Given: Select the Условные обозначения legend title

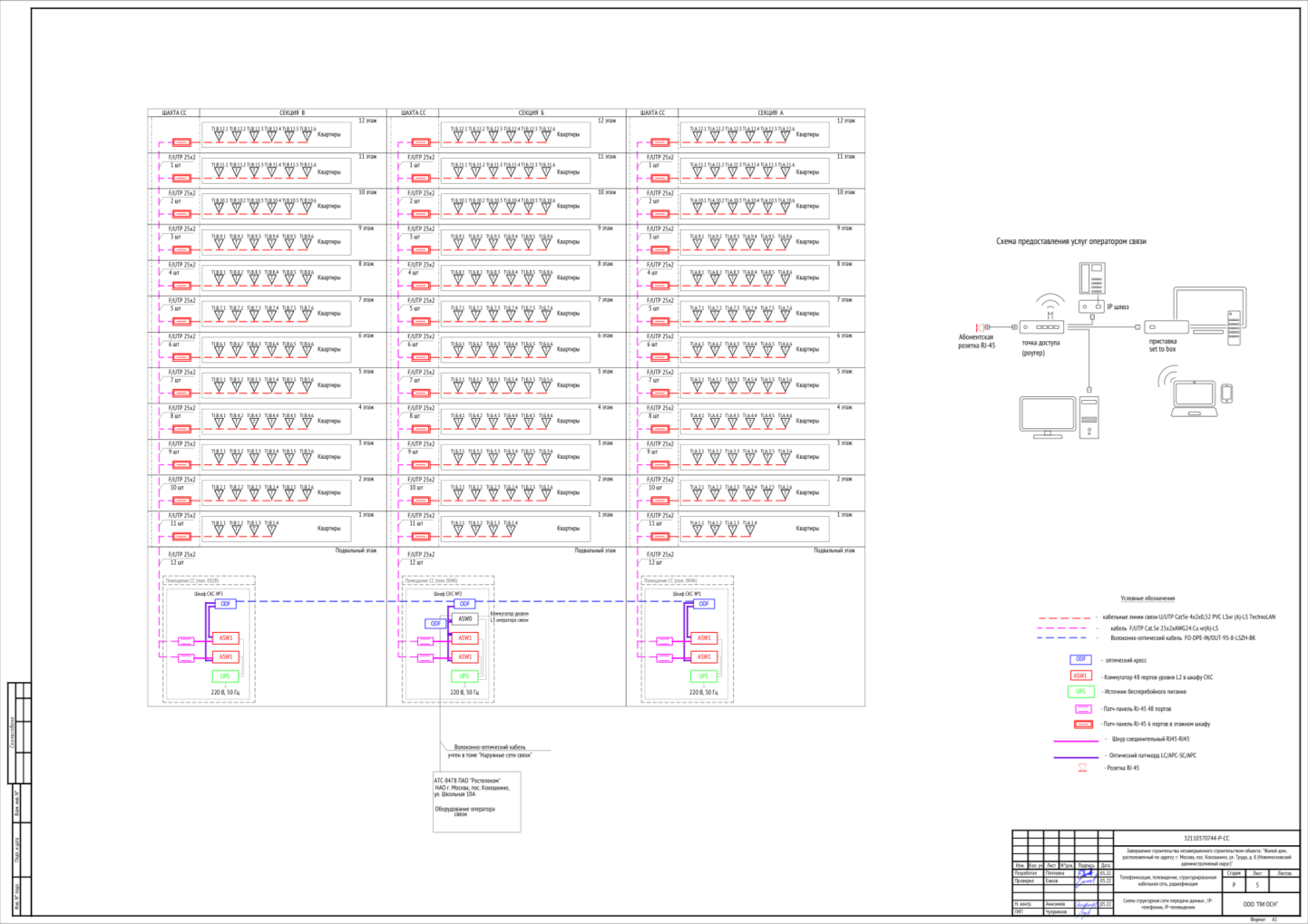Looking at the screenshot, I should [1147, 598].
